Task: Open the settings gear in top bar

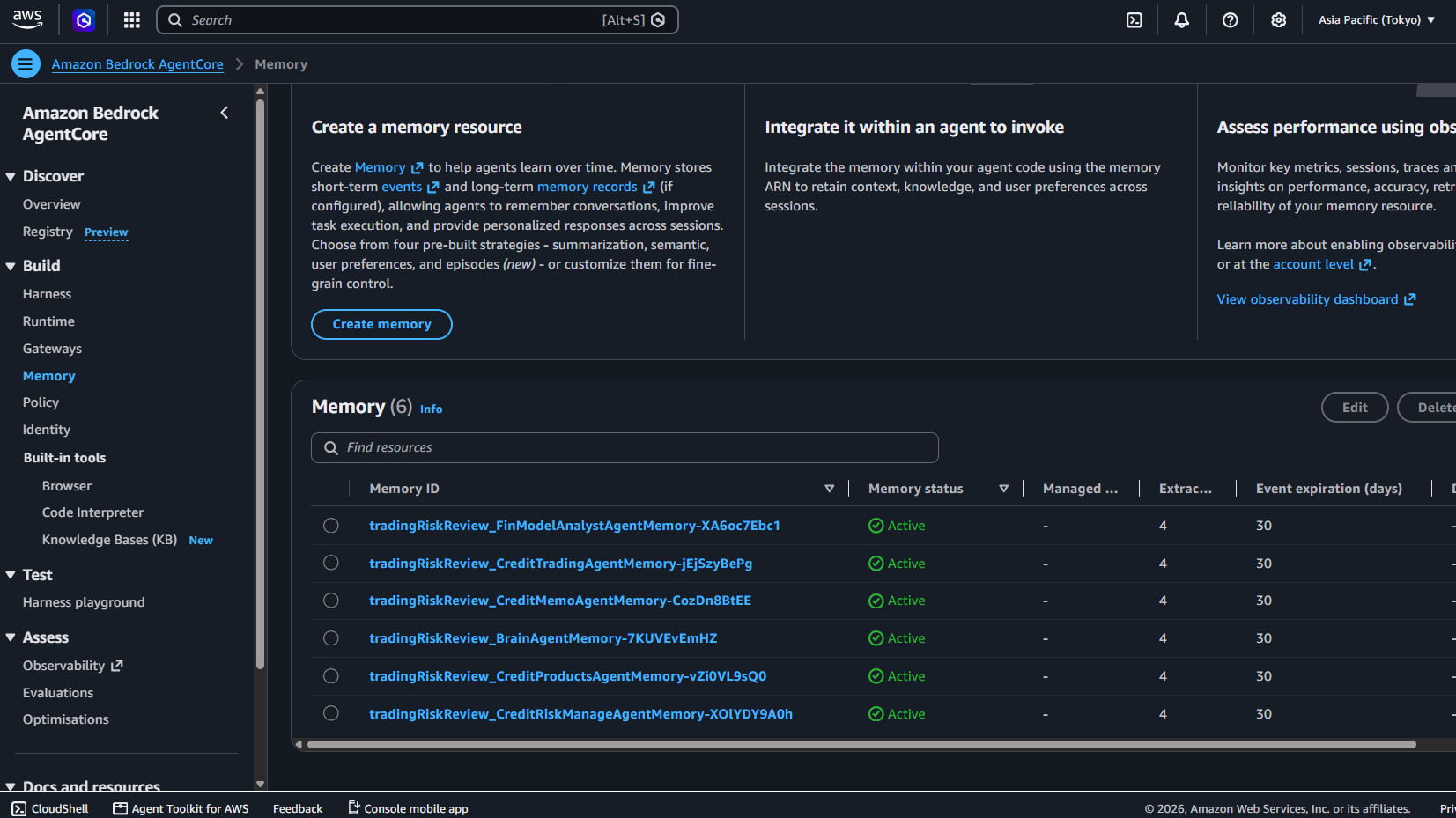Action: [1279, 20]
